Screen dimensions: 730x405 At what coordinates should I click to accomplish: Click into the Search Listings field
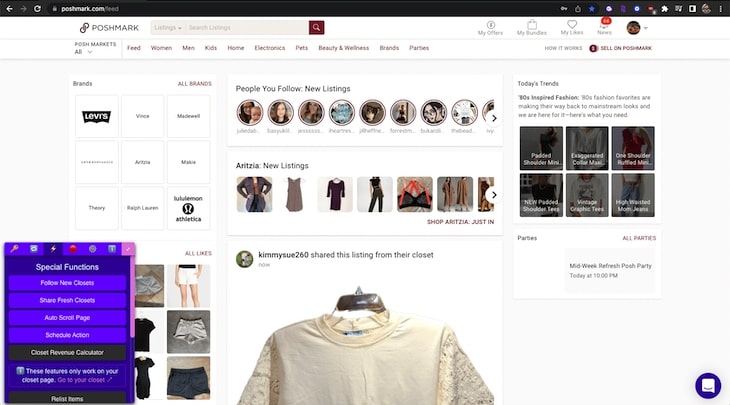(x=247, y=28)
